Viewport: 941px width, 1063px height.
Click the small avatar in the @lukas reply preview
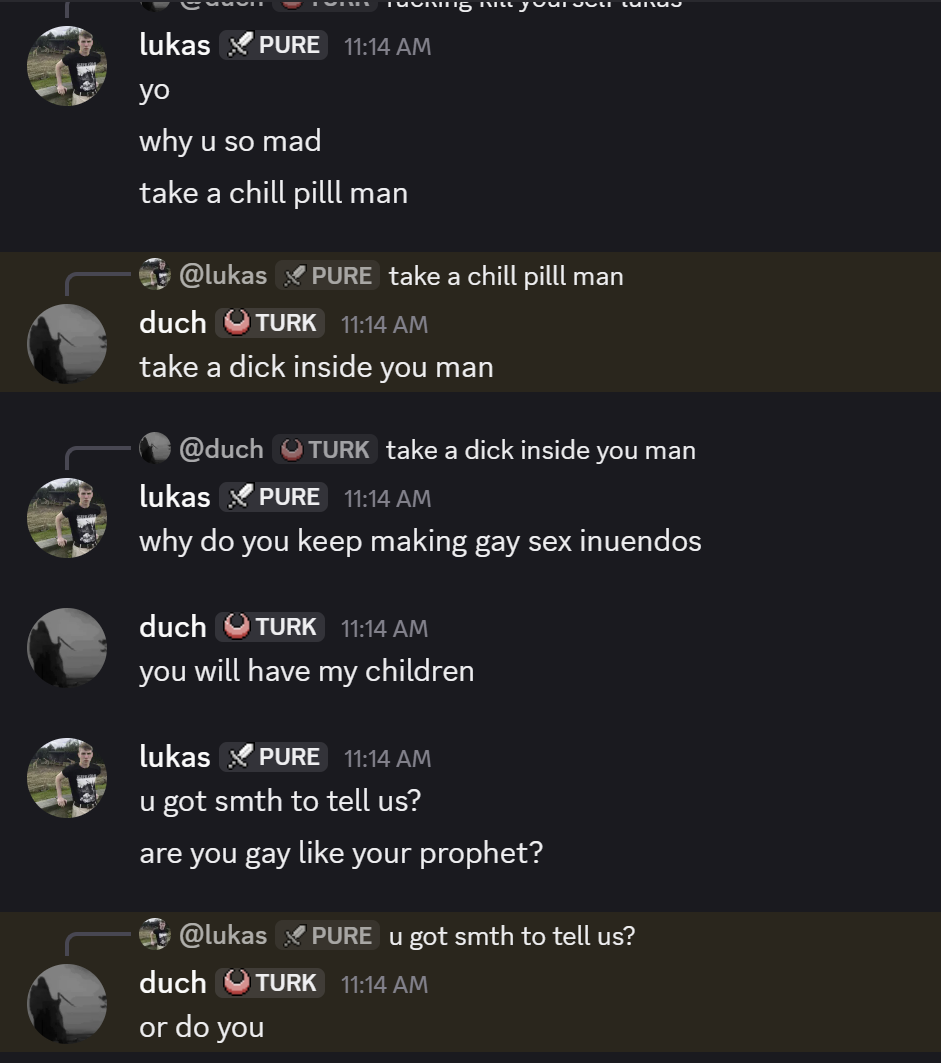tap(156, 275)
